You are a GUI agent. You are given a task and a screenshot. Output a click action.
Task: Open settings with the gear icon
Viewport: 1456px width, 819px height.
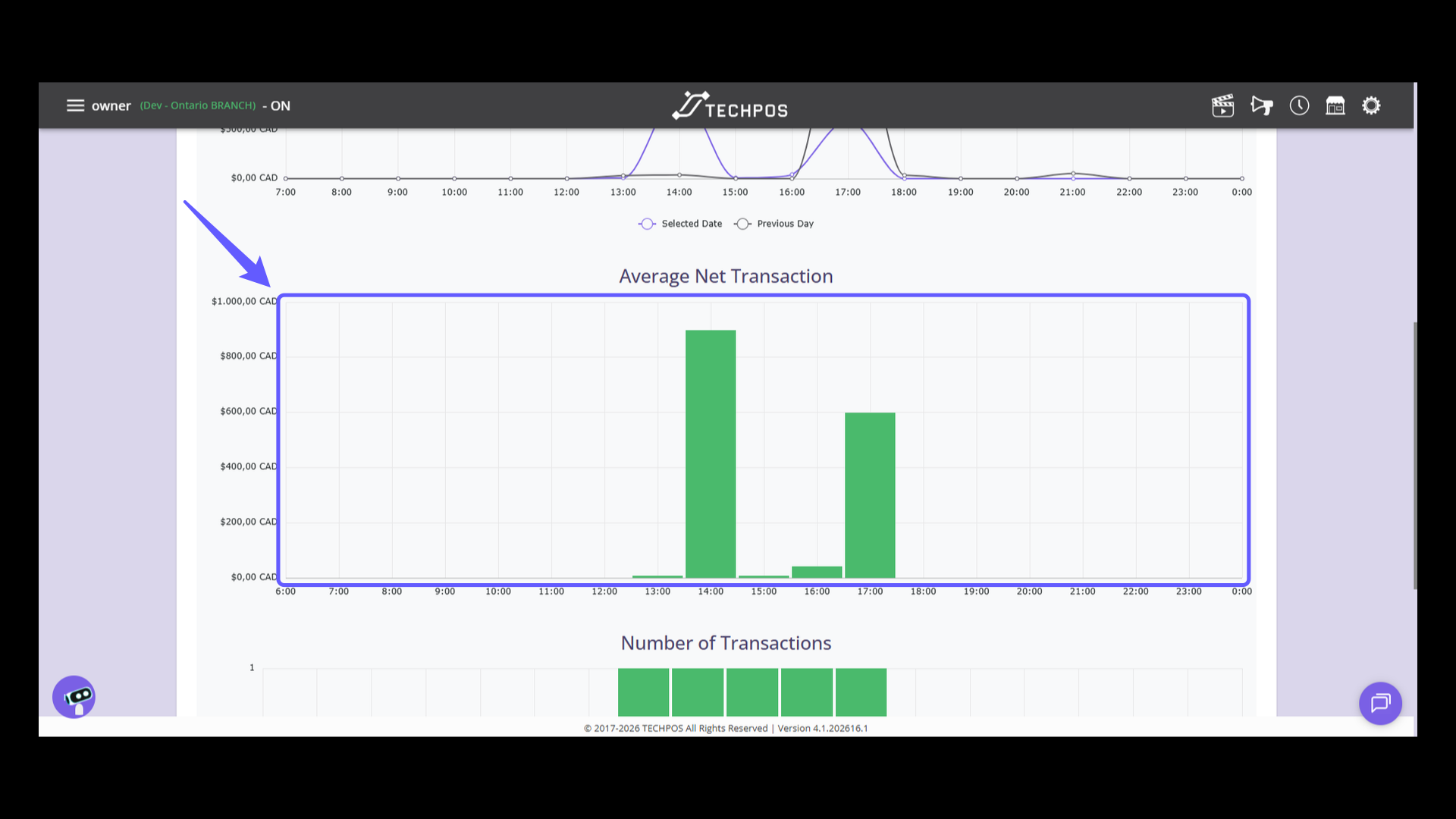1372,105
